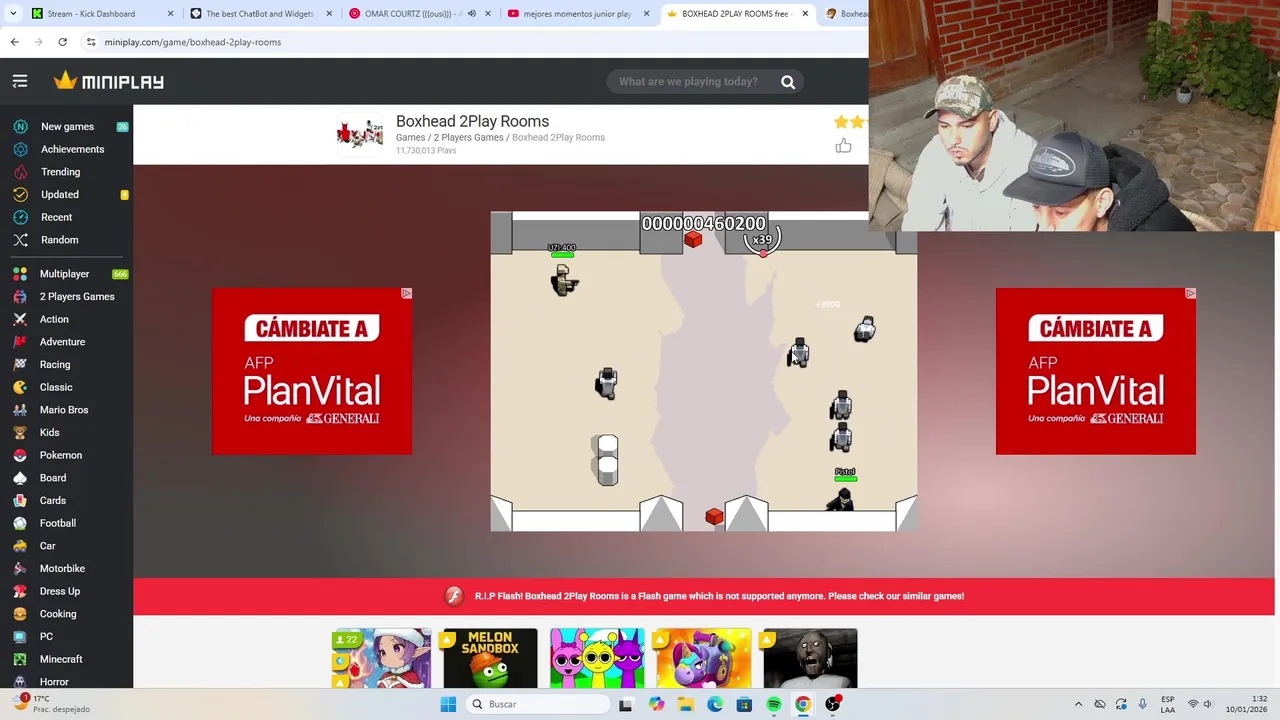Click the Boxhead game canvas
Viewport: 1280px width, 720px height.
(703, 371)
